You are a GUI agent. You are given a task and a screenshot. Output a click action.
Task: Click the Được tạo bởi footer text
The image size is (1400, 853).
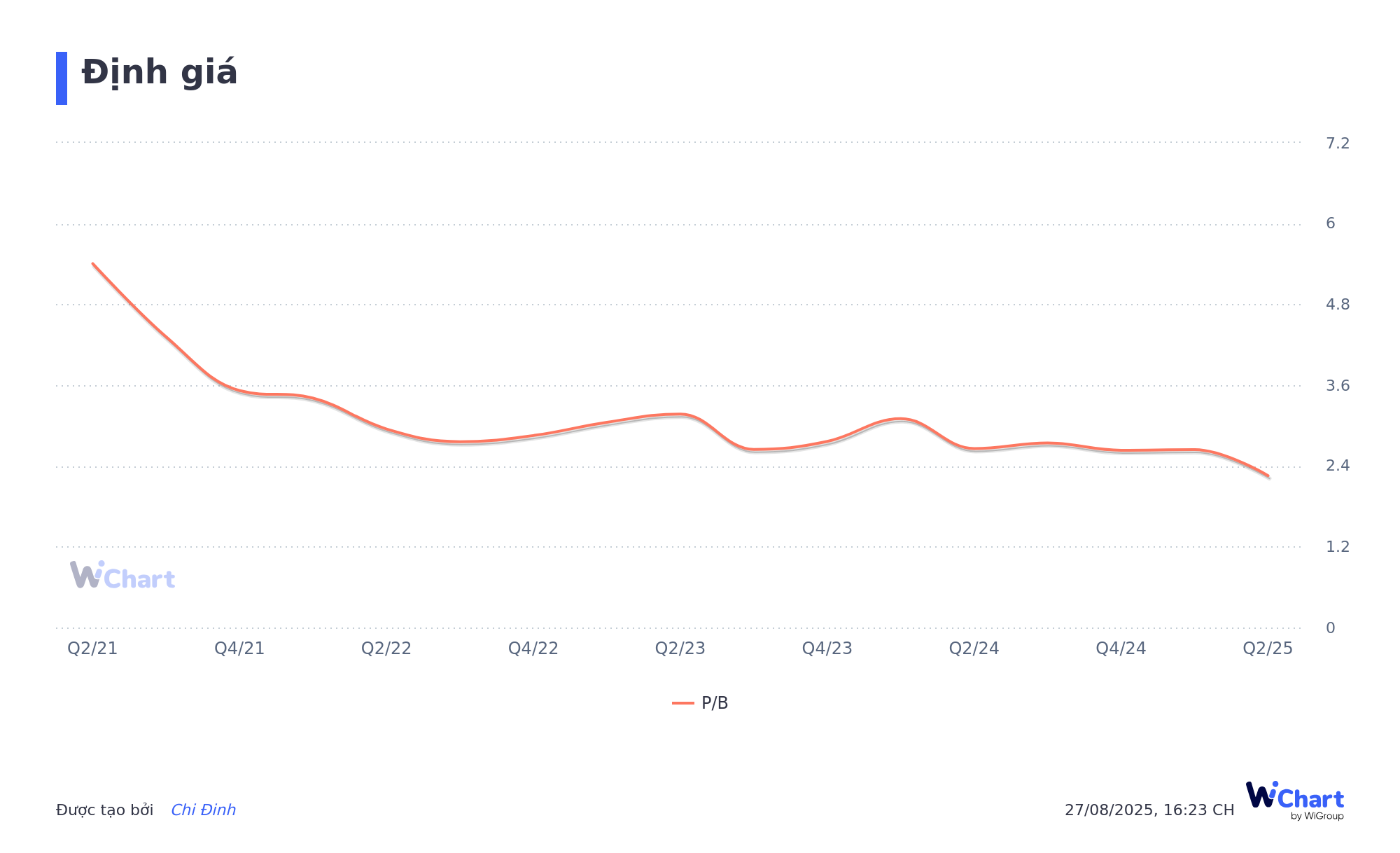coord(104,810)
